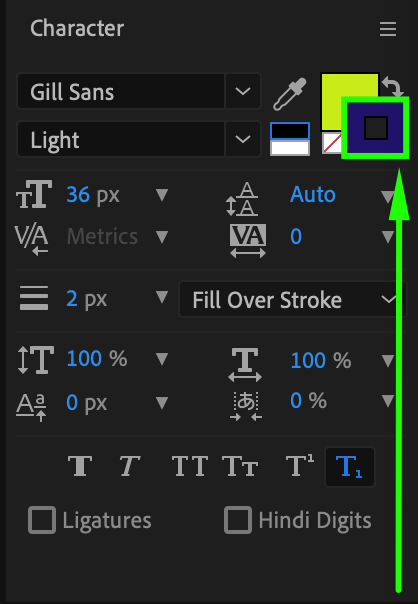Set colors to black and white swatch
The height and width of the screenshot is (604, 418).
point(290,139)
